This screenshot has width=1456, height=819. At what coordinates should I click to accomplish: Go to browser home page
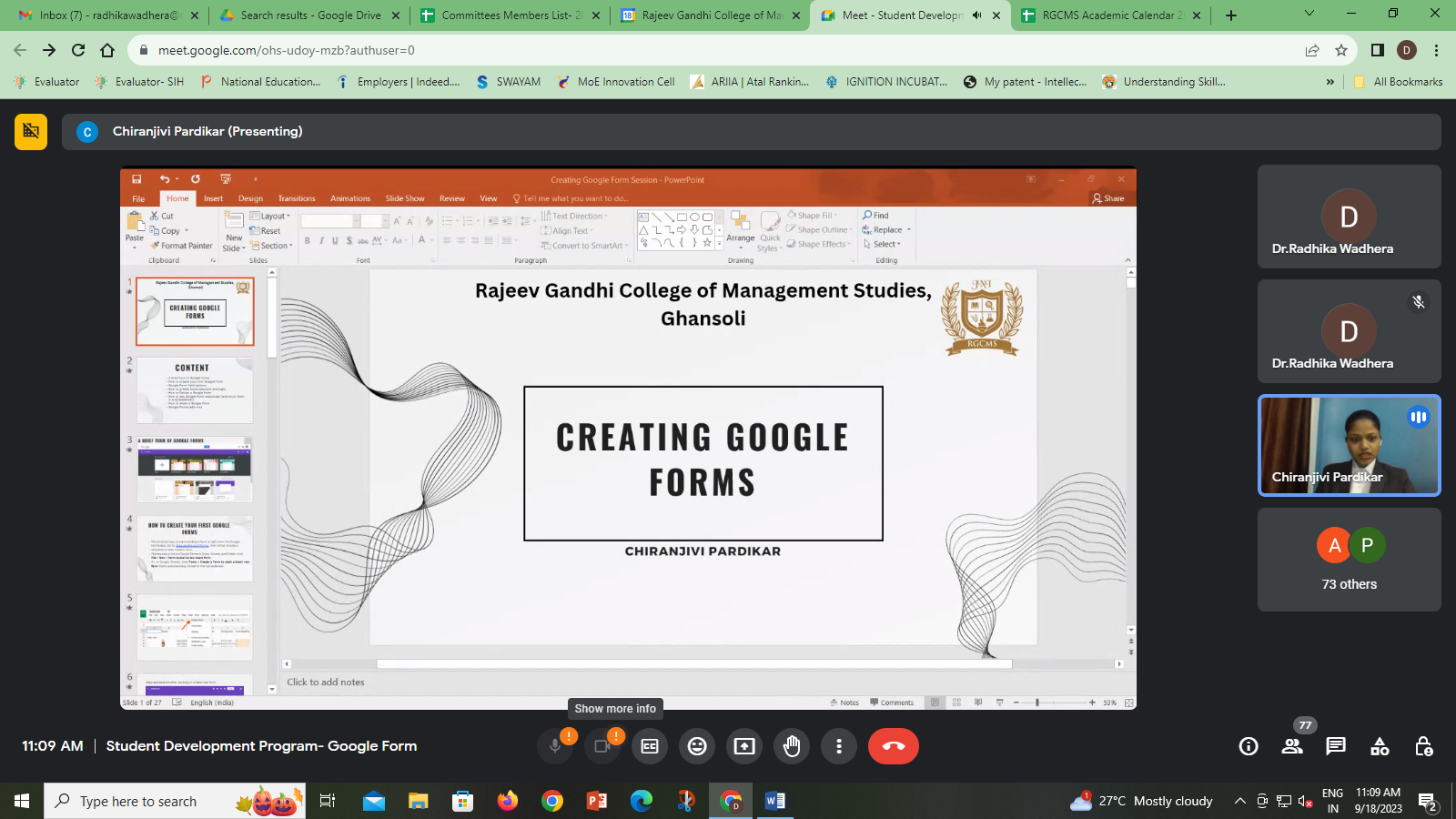click(107, 50)
